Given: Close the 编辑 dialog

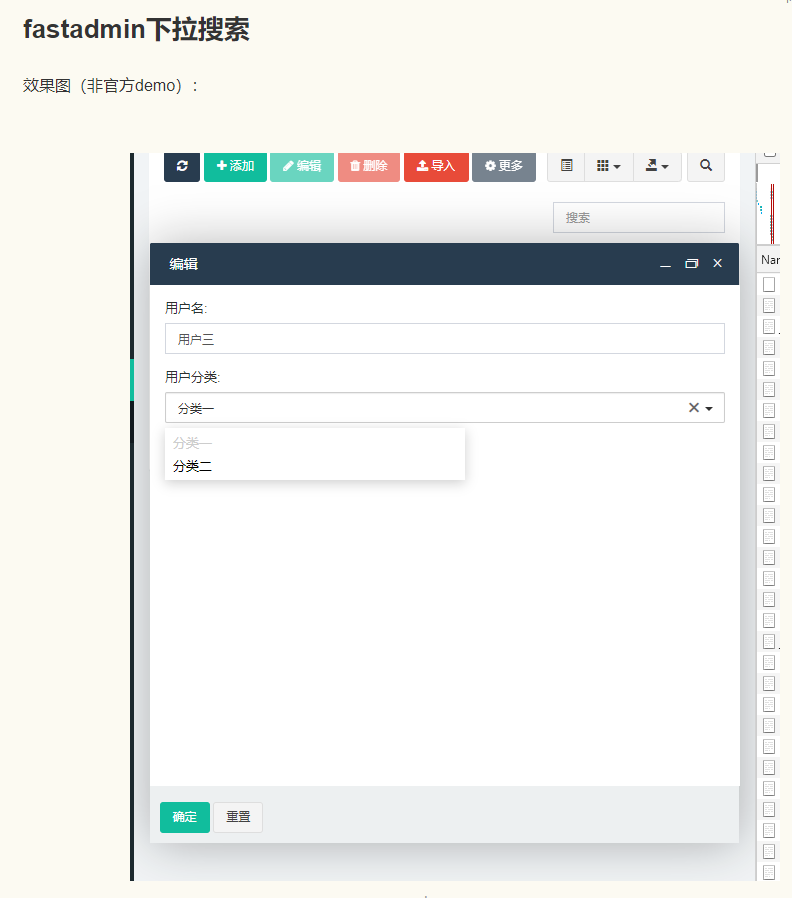Looking at the screenshot, I should pos(718,263).
